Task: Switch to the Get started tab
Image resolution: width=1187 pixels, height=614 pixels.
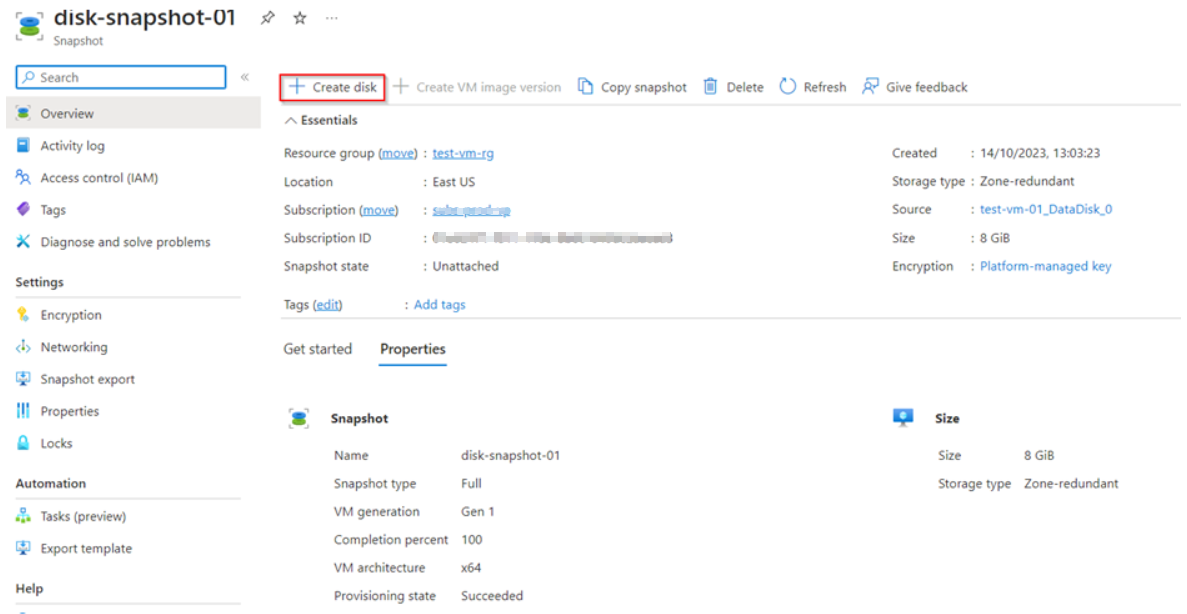Action: coord(318,349)
